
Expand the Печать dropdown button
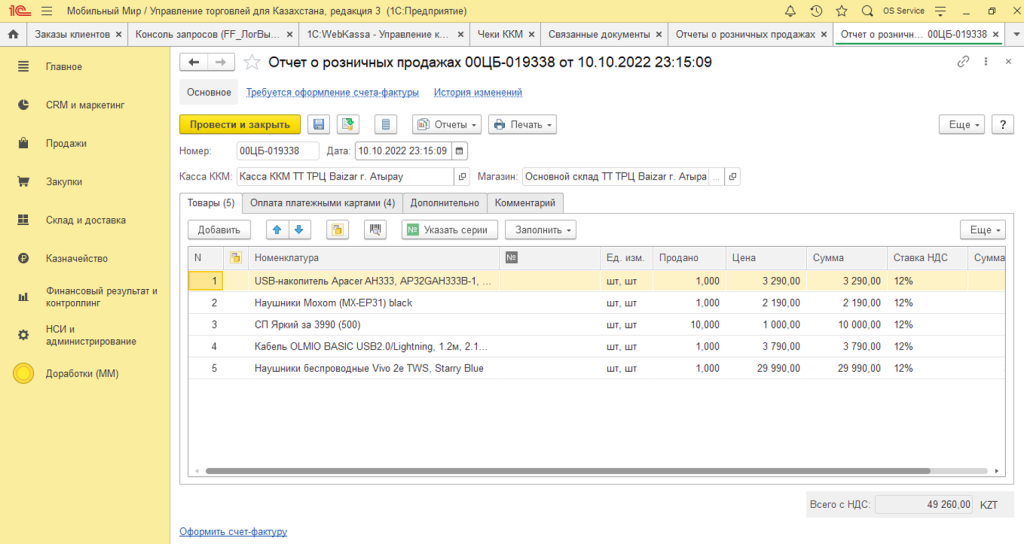tap(522, 124)
